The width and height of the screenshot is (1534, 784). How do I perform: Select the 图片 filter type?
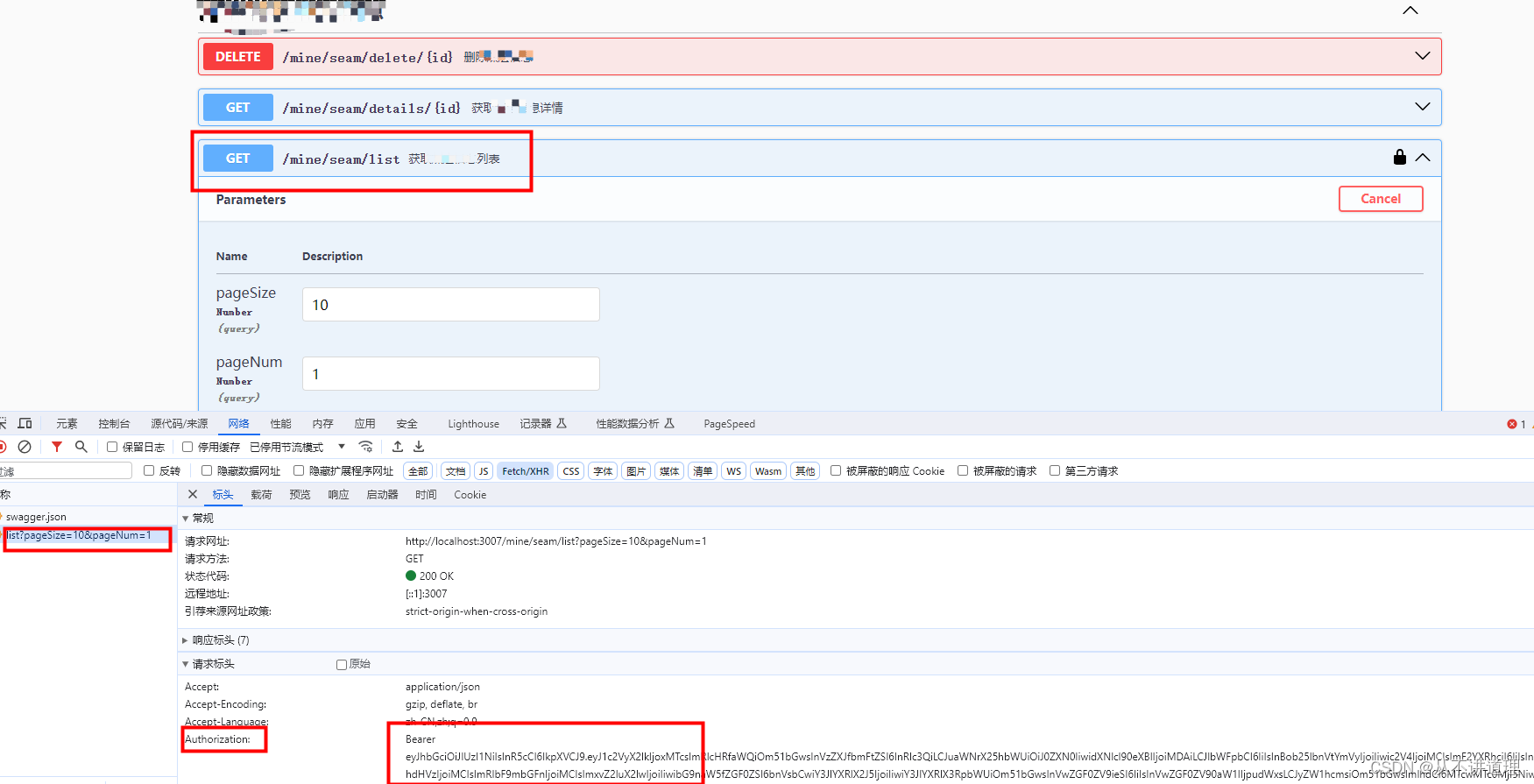[x=636, y=471]
